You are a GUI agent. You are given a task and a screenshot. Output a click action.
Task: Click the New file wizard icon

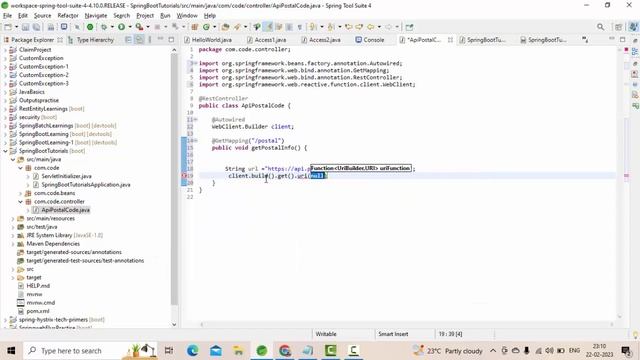8,27
